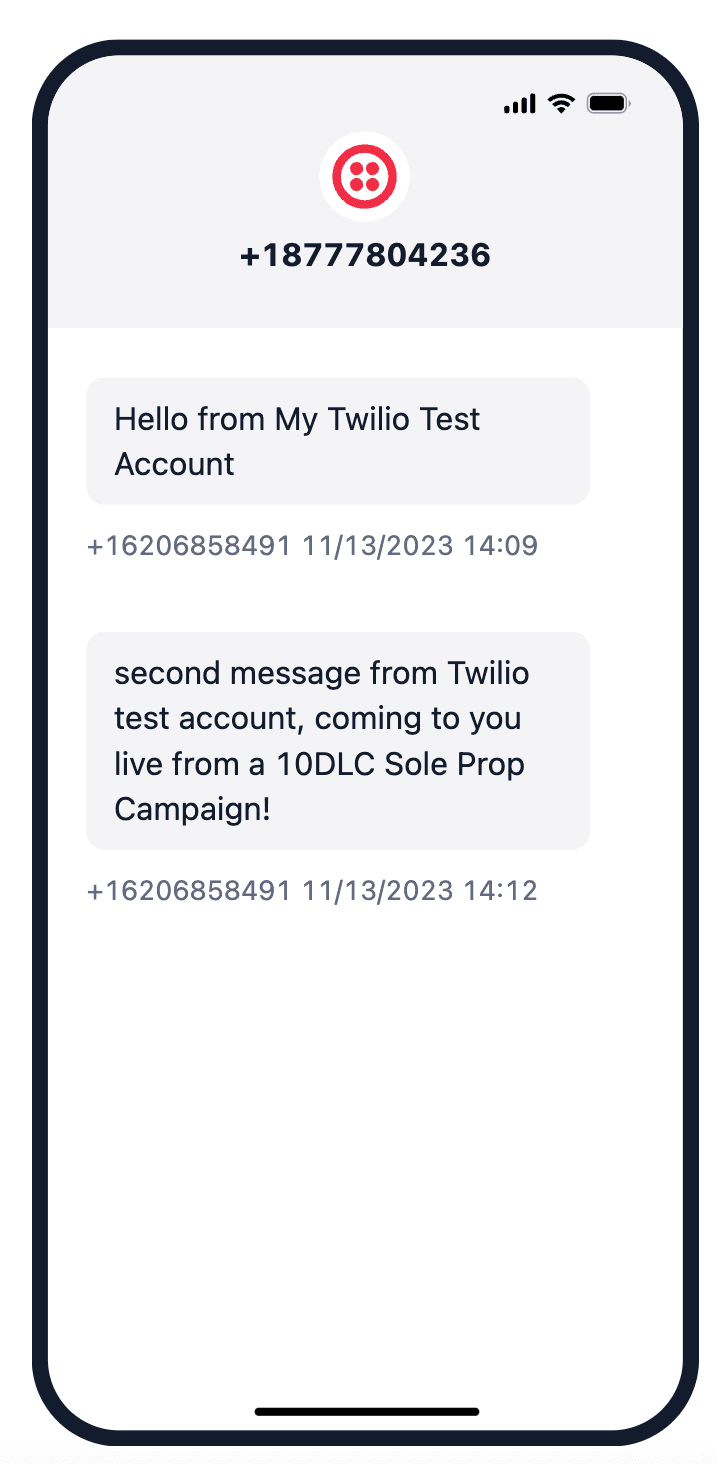
Task: Expand message metadata under second bubble
Action: 311,890
